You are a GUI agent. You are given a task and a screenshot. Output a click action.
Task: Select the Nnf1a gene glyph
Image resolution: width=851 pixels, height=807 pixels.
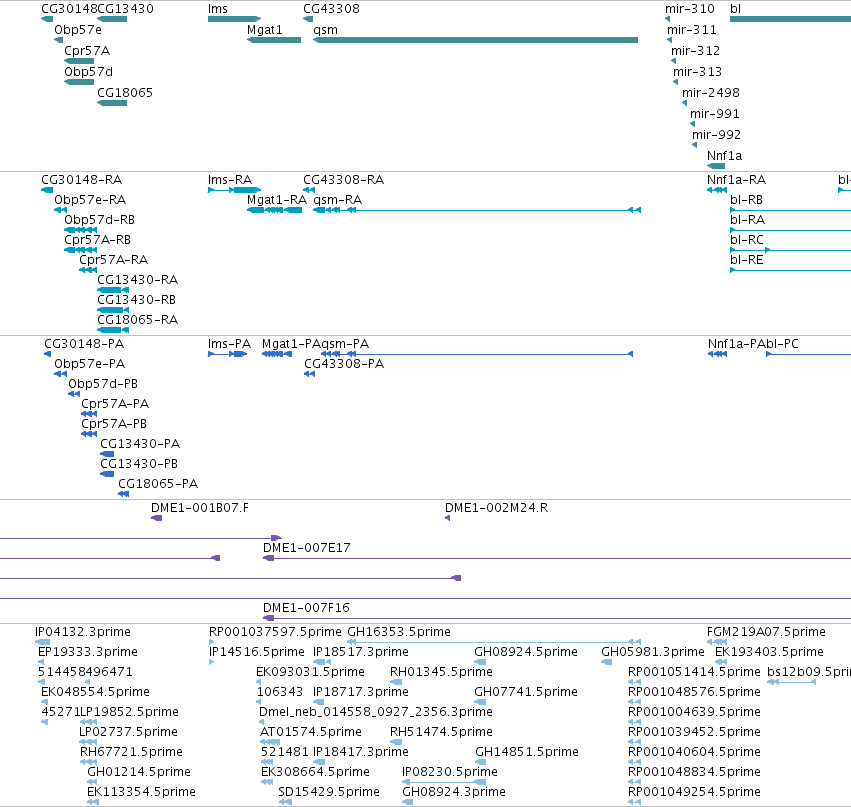point(716,166)
